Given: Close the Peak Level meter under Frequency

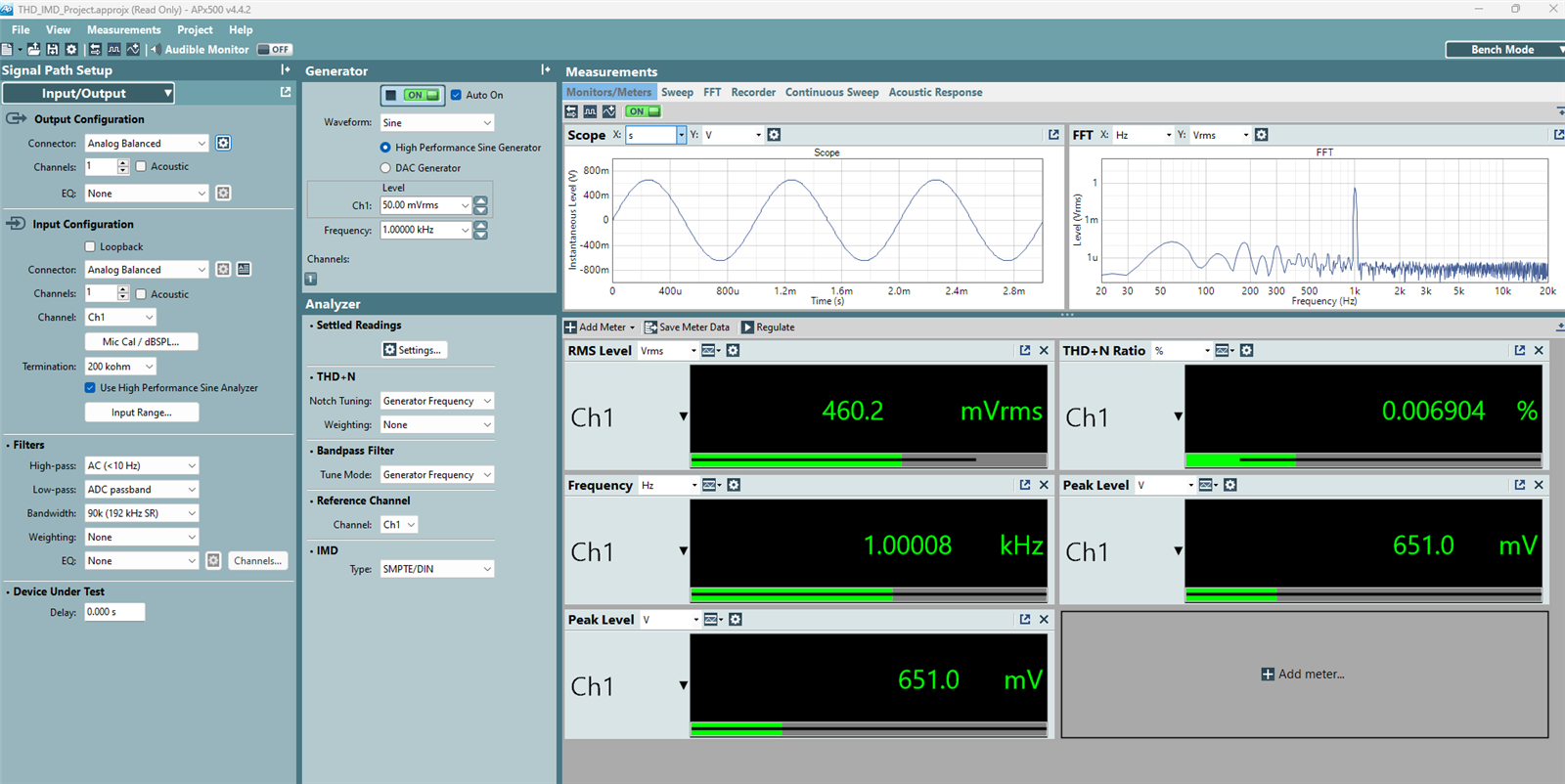Looking at the screenshot, I should pos(1044,619).
